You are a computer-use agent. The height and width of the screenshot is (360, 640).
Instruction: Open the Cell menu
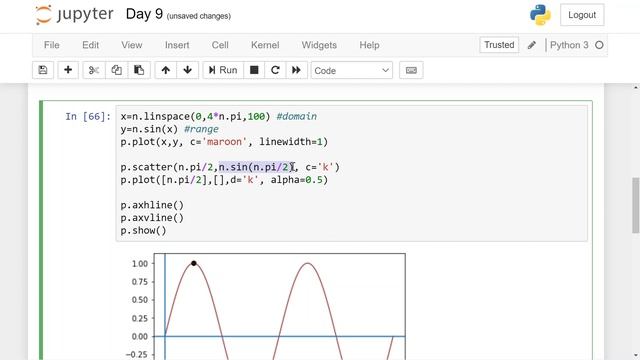(x=220, y=45)
